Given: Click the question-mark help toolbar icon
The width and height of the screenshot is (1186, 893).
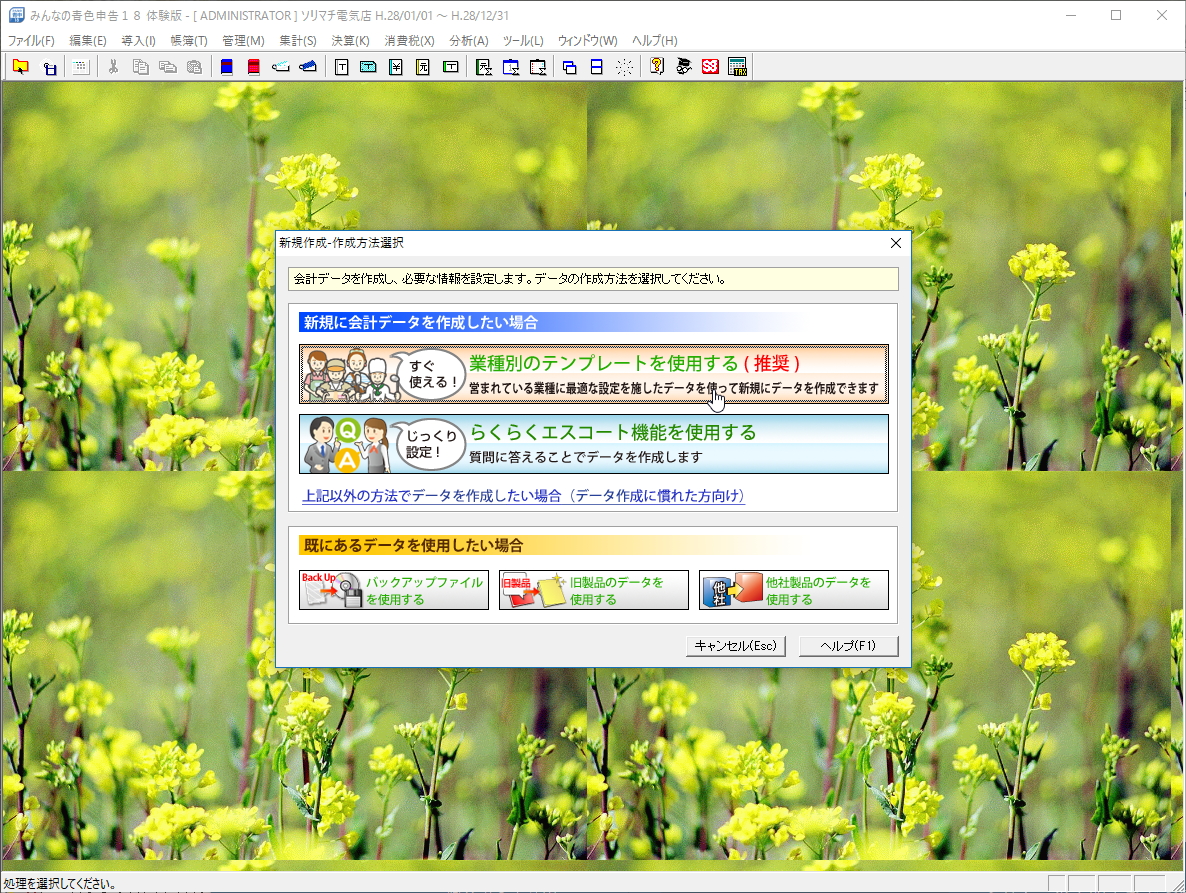Looking at the screenshot, I should (657, 67).
